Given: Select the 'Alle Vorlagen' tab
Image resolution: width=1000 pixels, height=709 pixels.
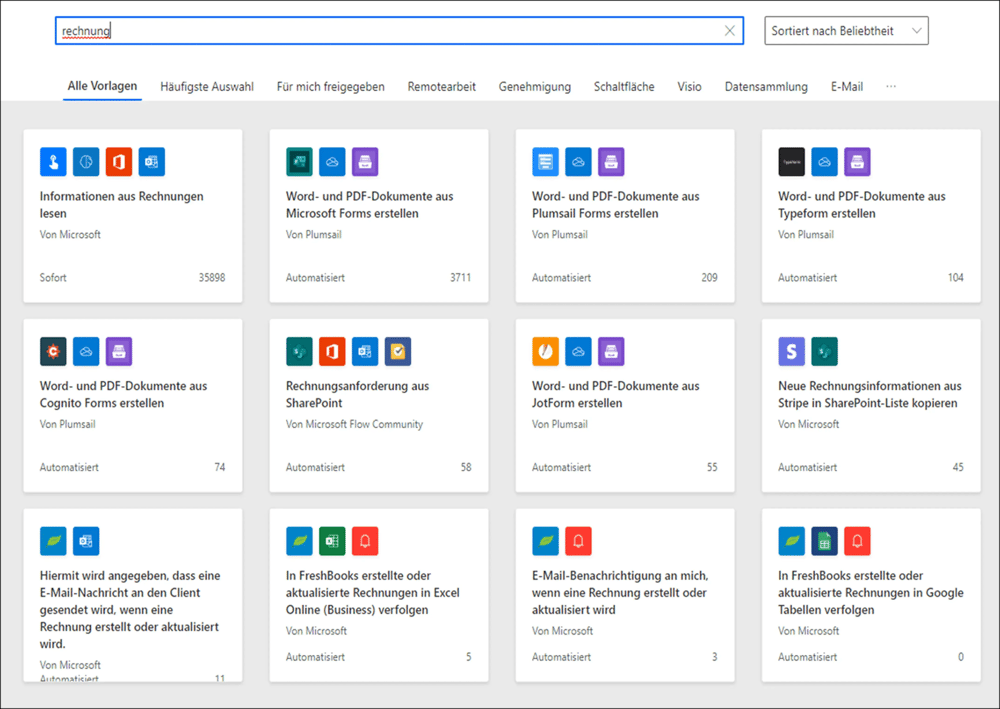Looking at the screenshot, I should click(x=102, y=86).
